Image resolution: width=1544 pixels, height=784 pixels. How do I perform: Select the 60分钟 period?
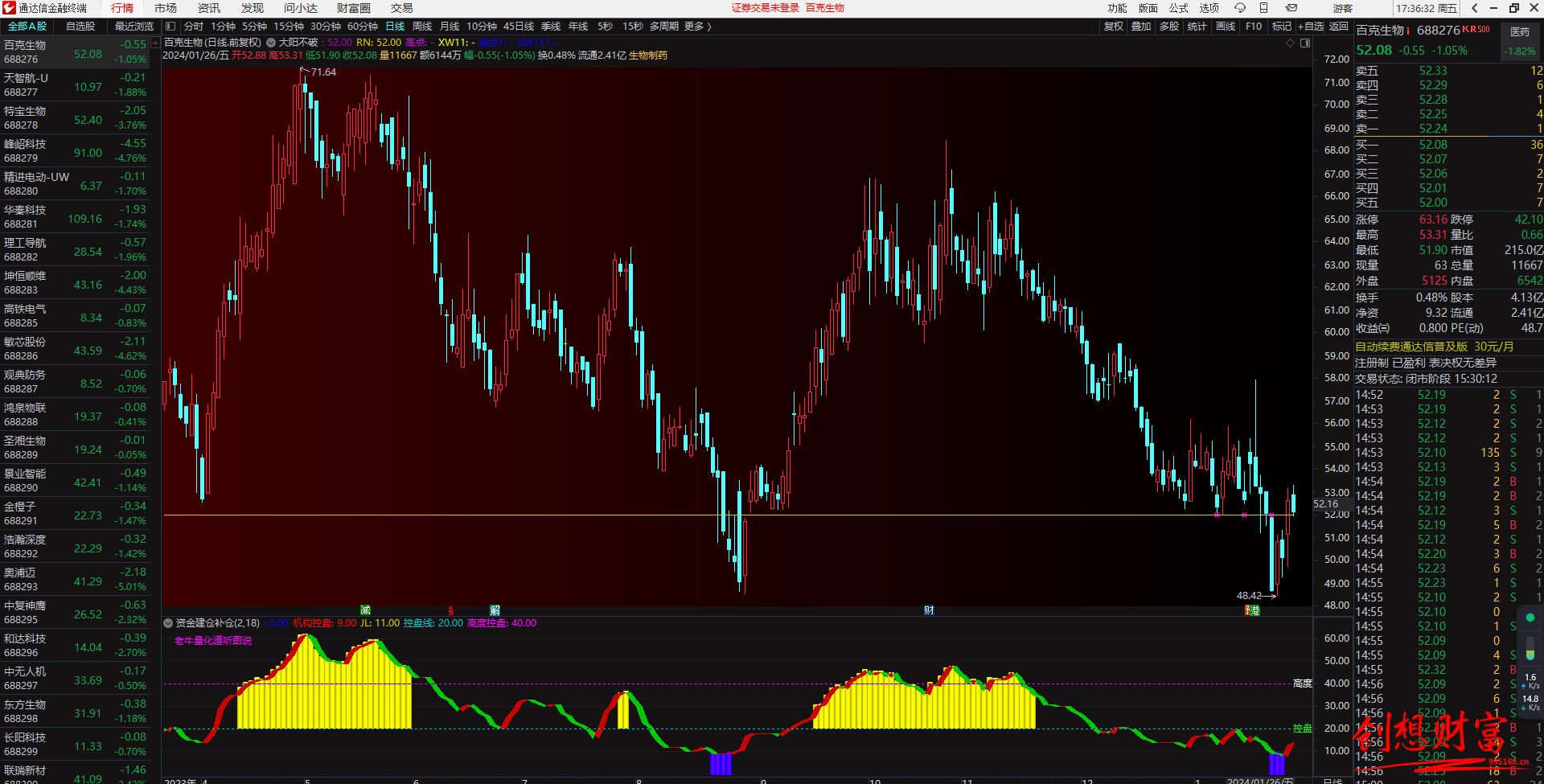(x=363, y=27)
